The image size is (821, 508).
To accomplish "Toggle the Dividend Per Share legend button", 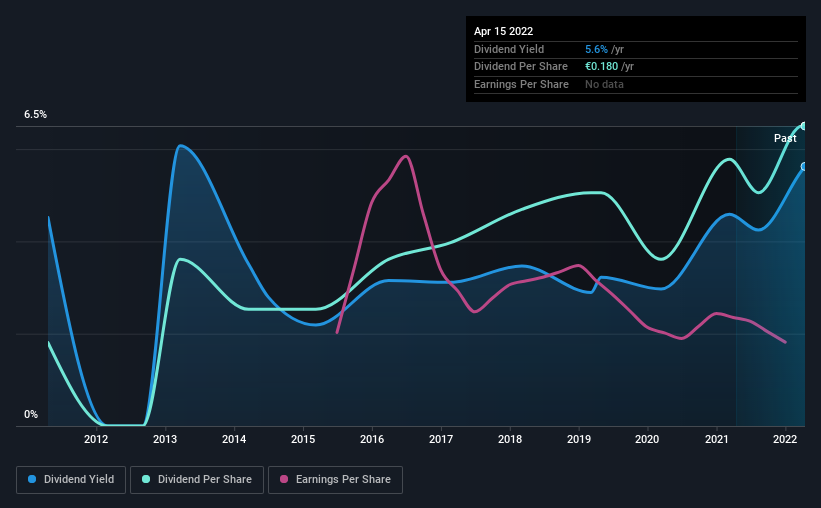I will [x=197, y=480].
